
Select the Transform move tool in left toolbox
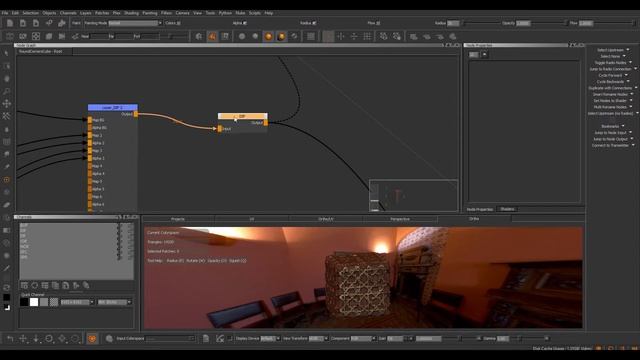click(7, 104)
